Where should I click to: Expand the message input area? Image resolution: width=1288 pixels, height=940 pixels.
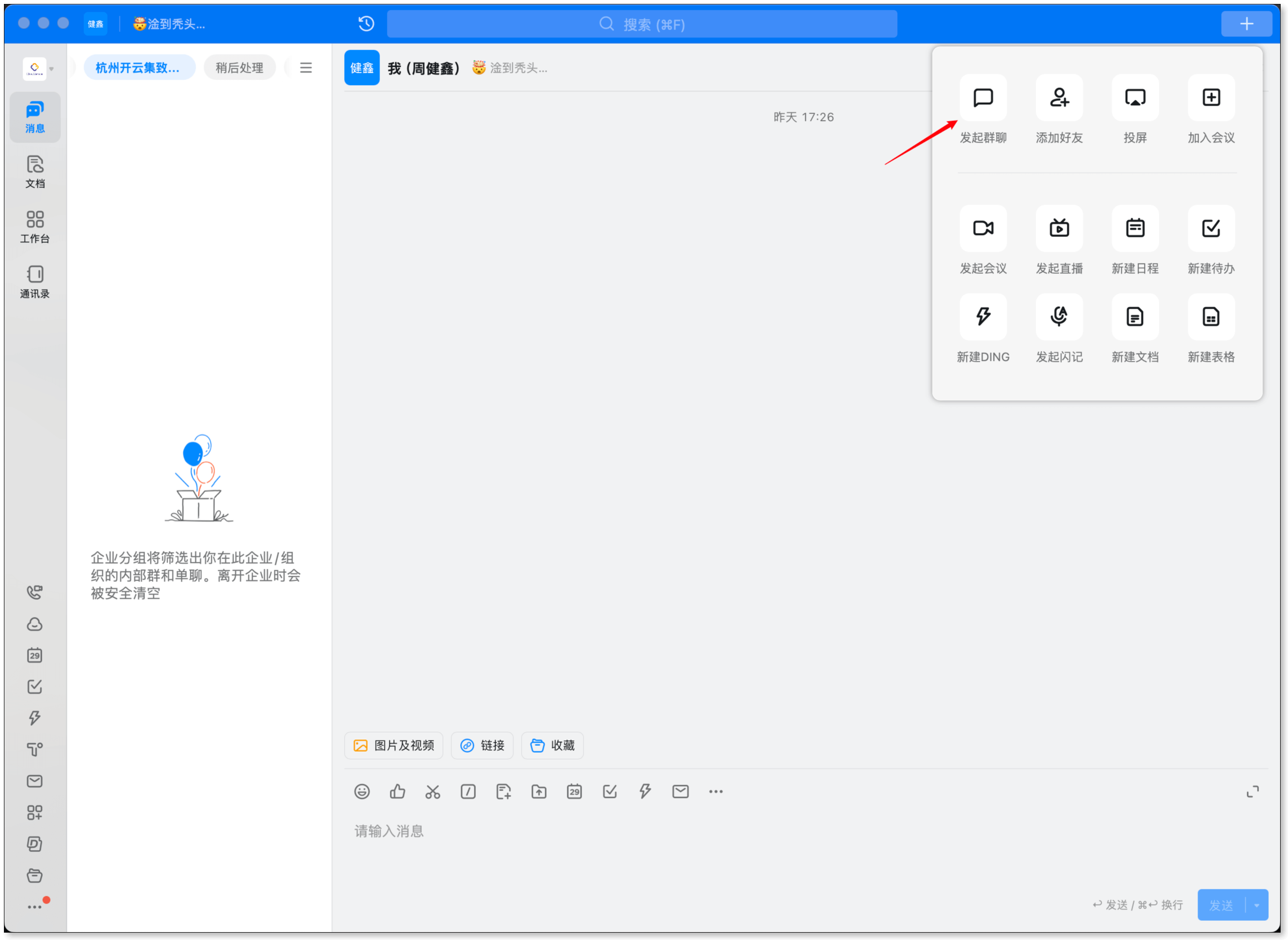(x=1252, y=792)
